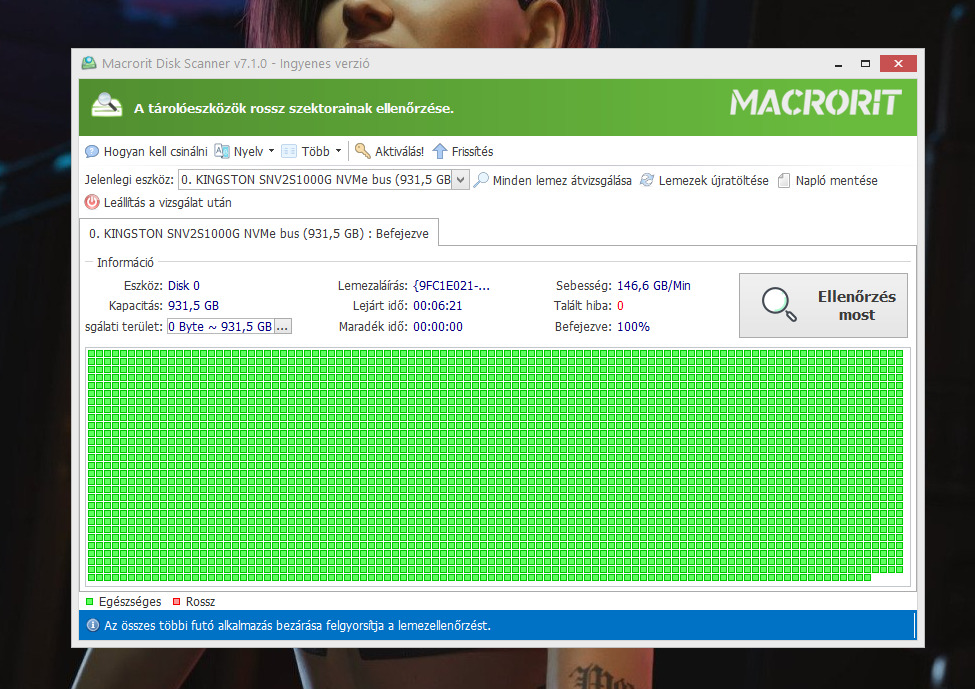Maximize the Macrorit Disk Scanner window
The width and height of the screenshot is (975, 689).
[x=865, y=63]
